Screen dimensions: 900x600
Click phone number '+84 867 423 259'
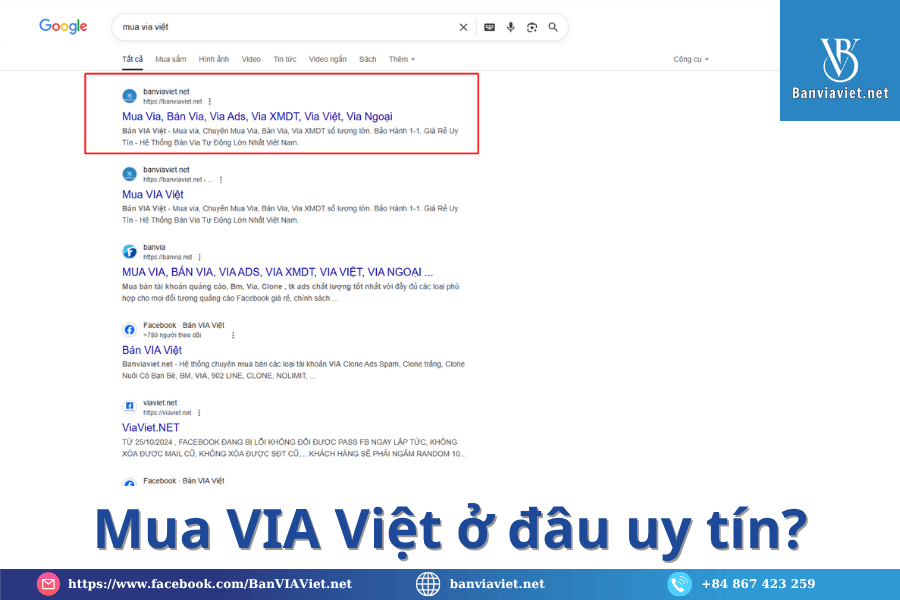click(x=758, y=584)
